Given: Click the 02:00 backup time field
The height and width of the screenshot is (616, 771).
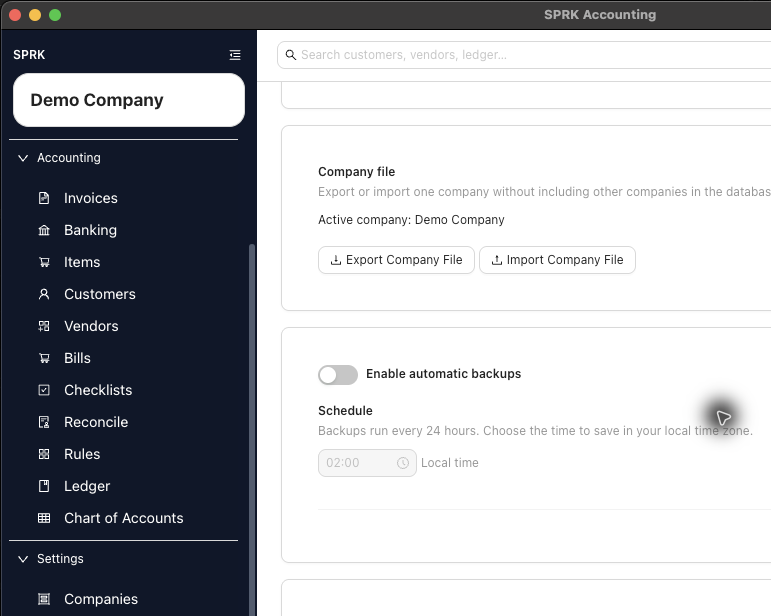Looking at the screenshot, I should (367, 463).
